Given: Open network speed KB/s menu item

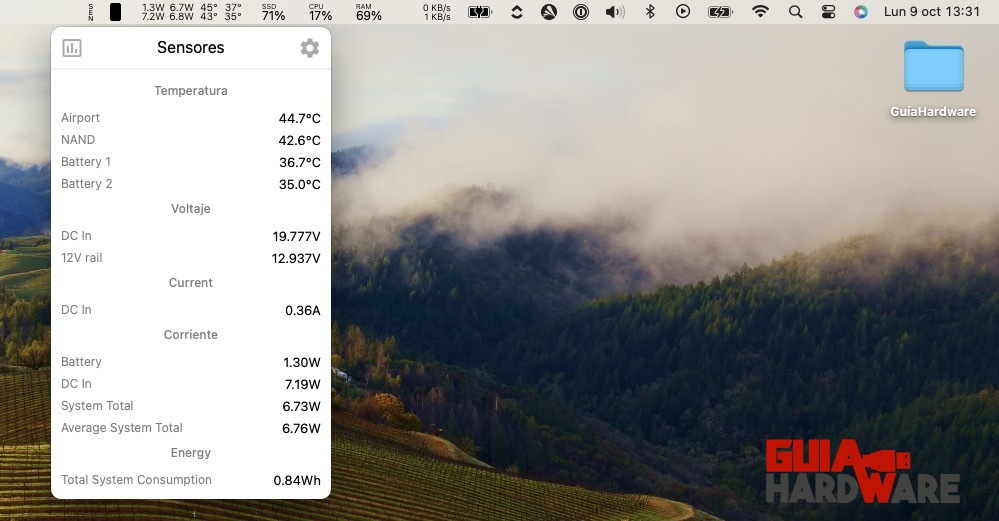Looking at the screenshot, I should click(437, 12).
